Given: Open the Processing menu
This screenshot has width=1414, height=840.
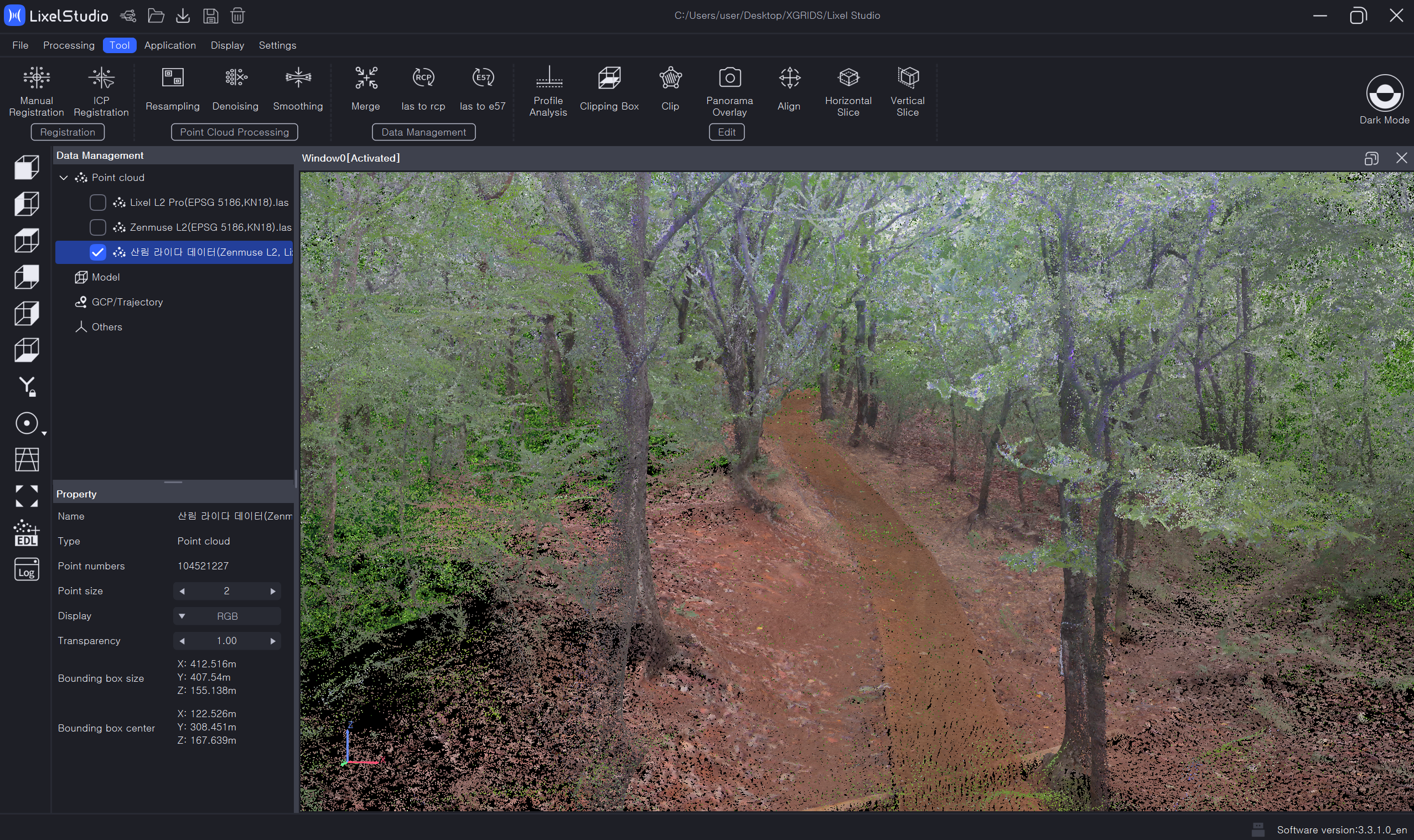Looking at the screenshot, I should pyautogui.click(x=69, y=45).
